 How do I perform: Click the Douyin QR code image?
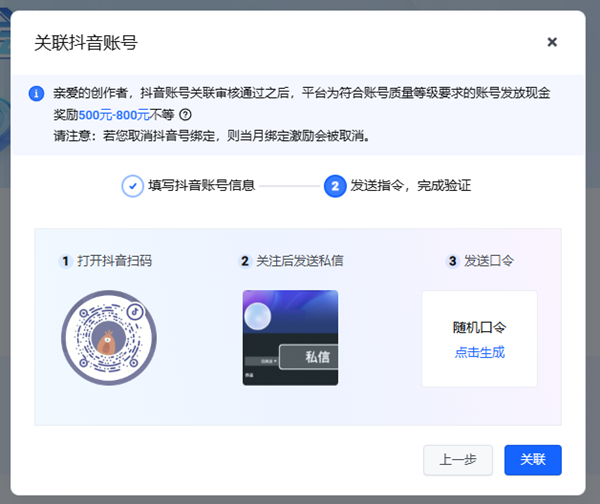(109, 338)
